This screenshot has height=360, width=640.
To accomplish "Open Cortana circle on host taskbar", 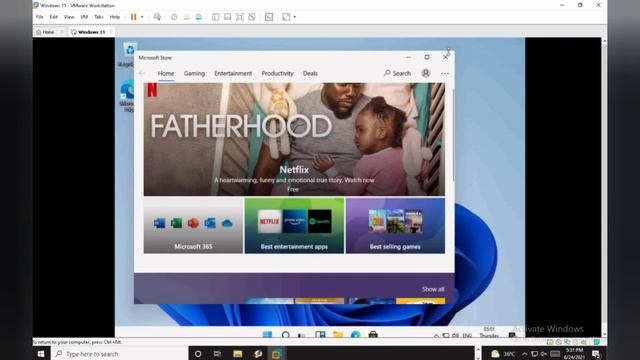I will [x=198, y=354].
